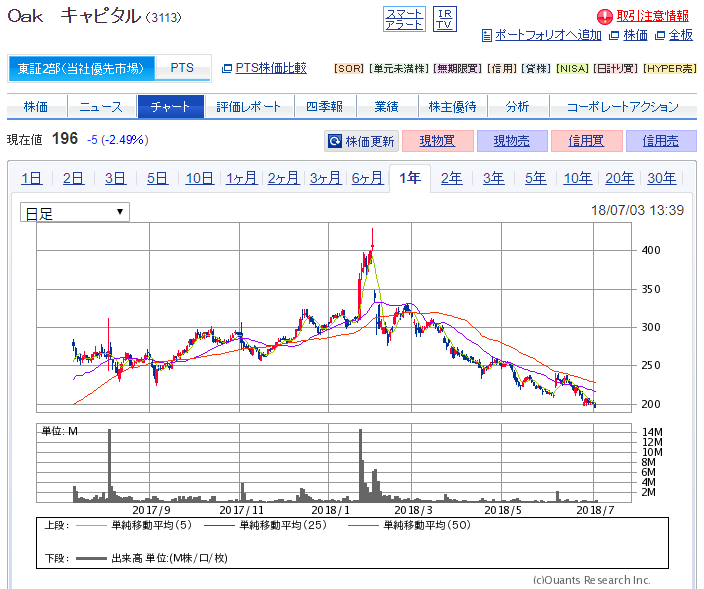Screen dimensions: 704x589
Task: Click the 単純移動平均(5) green legend line
Action: pos(91,525)
